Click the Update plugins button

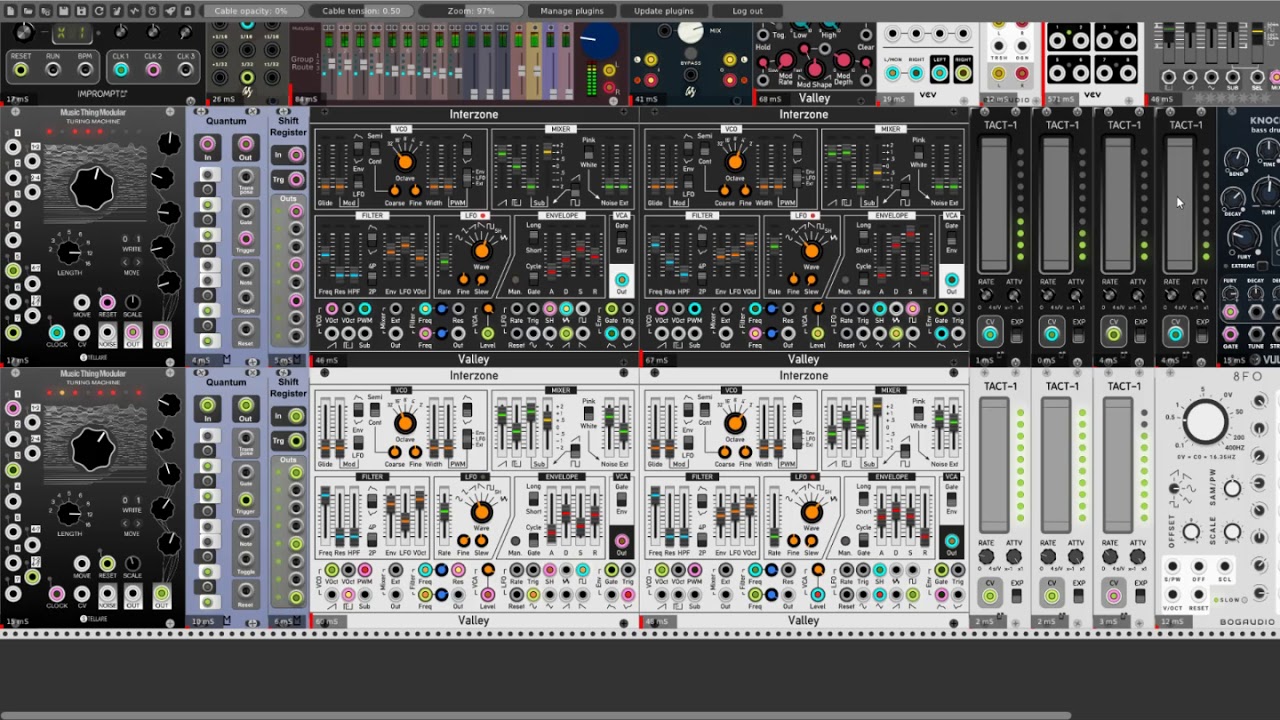pos(664,11)
